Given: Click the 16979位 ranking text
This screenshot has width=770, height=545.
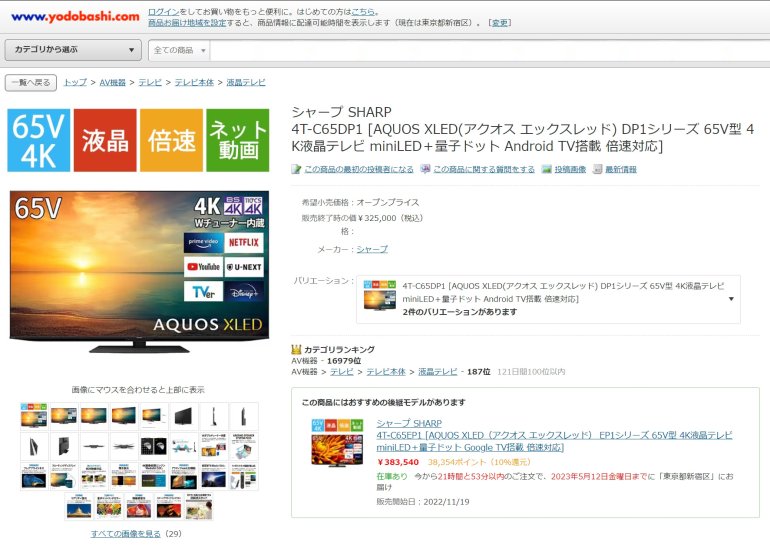Looking at the screenshot, I should click(x=344, y=361).
